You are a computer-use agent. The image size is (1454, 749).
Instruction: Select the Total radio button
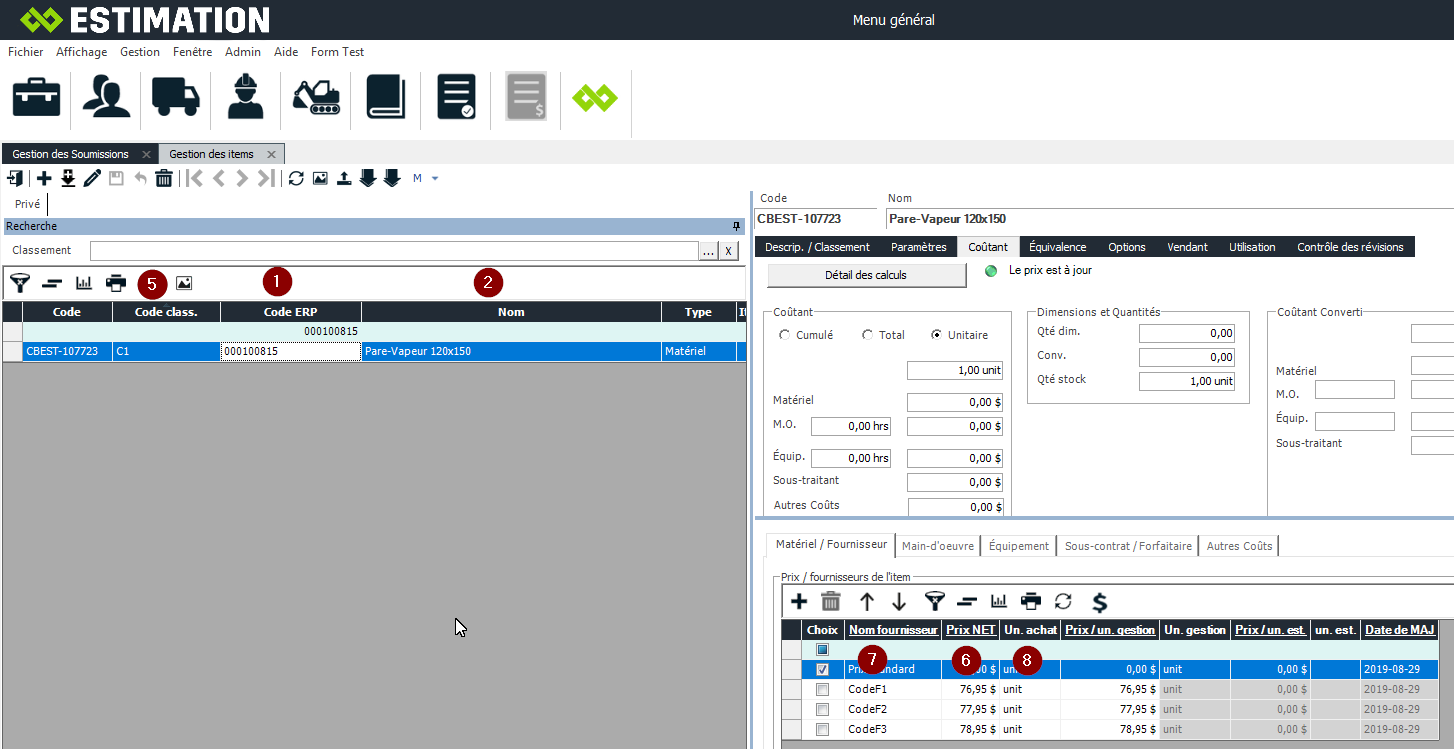pyautogui.click(x=867, y=335)
